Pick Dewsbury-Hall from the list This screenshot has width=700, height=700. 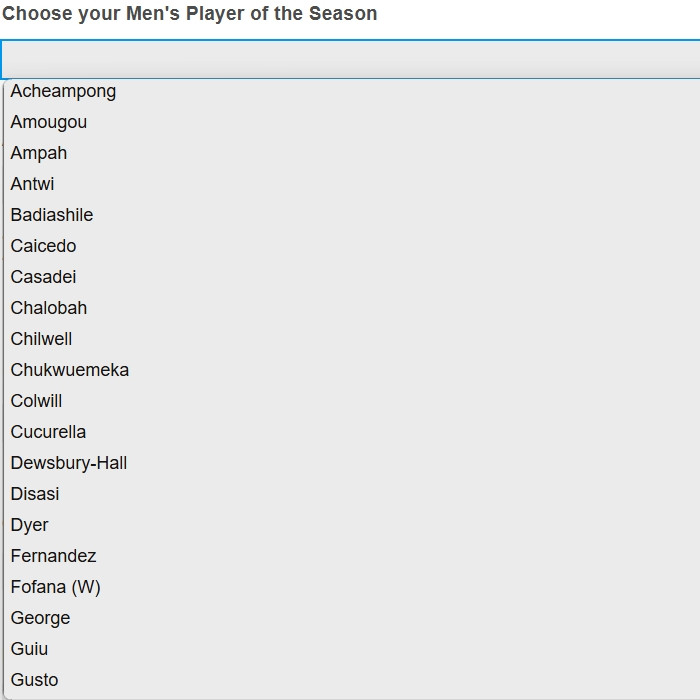(x=352, y=463)
